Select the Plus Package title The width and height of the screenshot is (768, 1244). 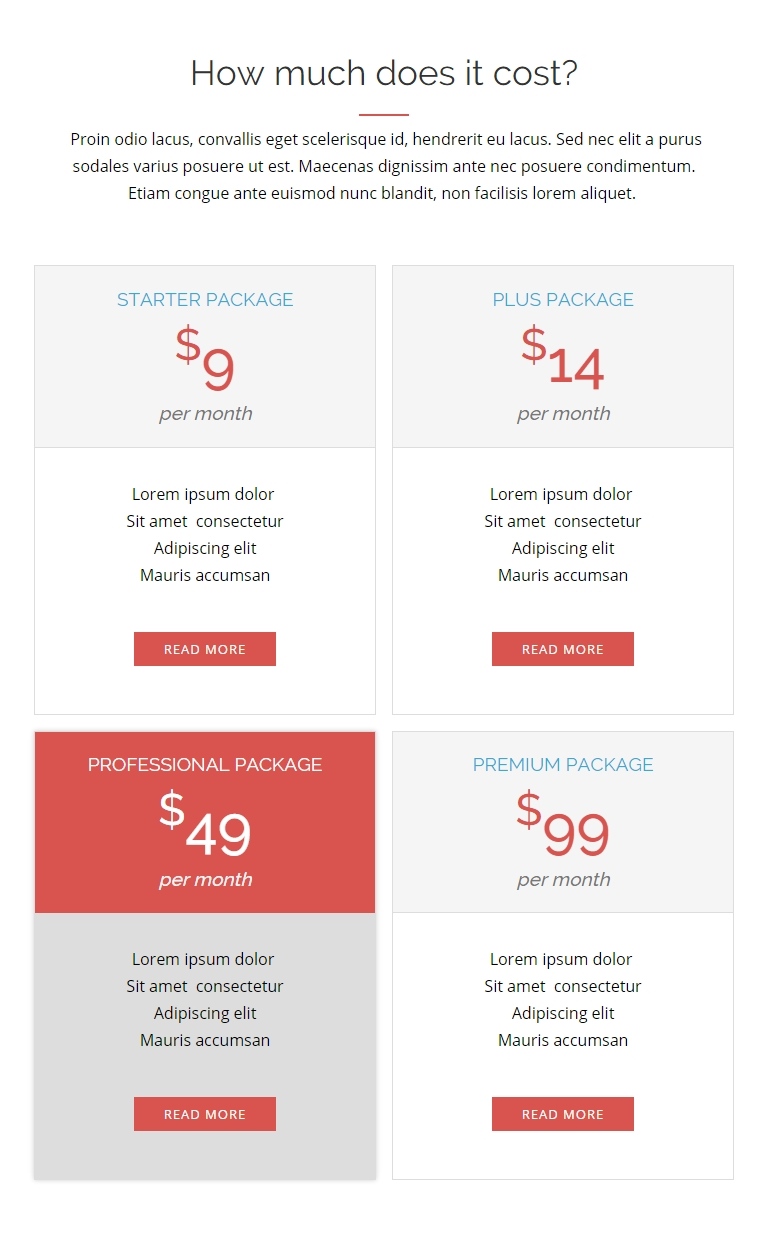(x=563, y=299)
